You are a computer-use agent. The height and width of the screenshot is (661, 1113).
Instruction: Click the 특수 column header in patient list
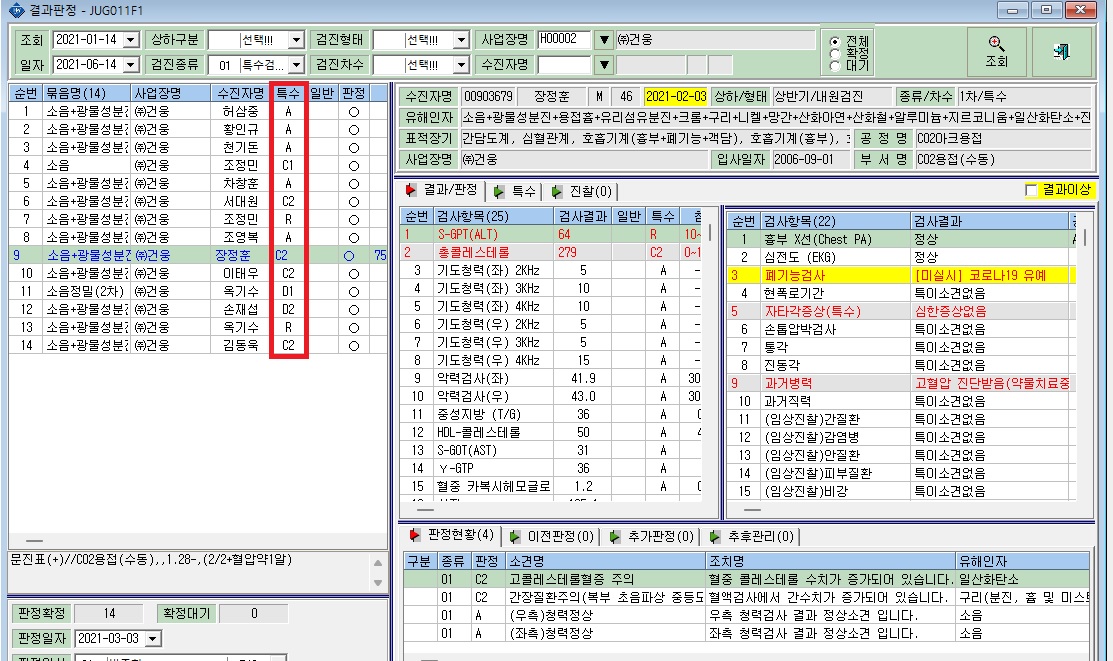288,93
